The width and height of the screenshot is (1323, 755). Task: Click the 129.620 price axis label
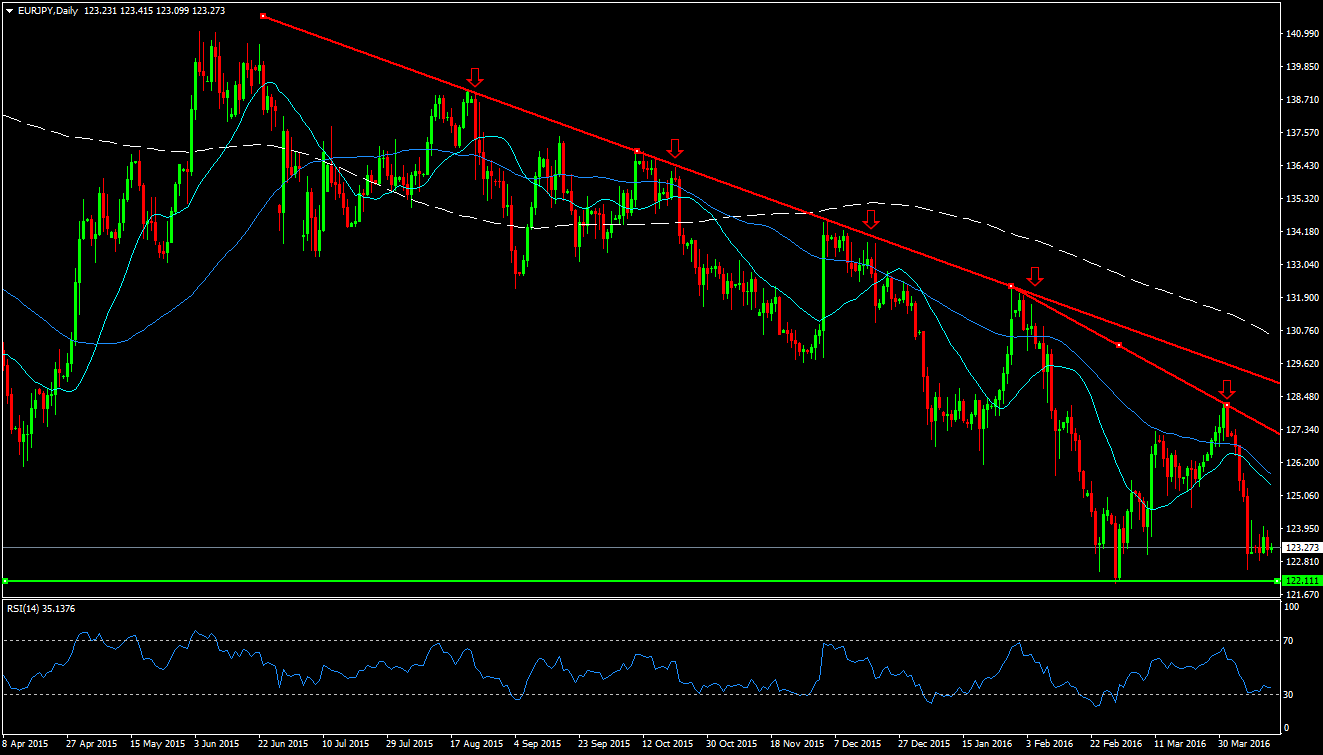[x=1301, y=363]
